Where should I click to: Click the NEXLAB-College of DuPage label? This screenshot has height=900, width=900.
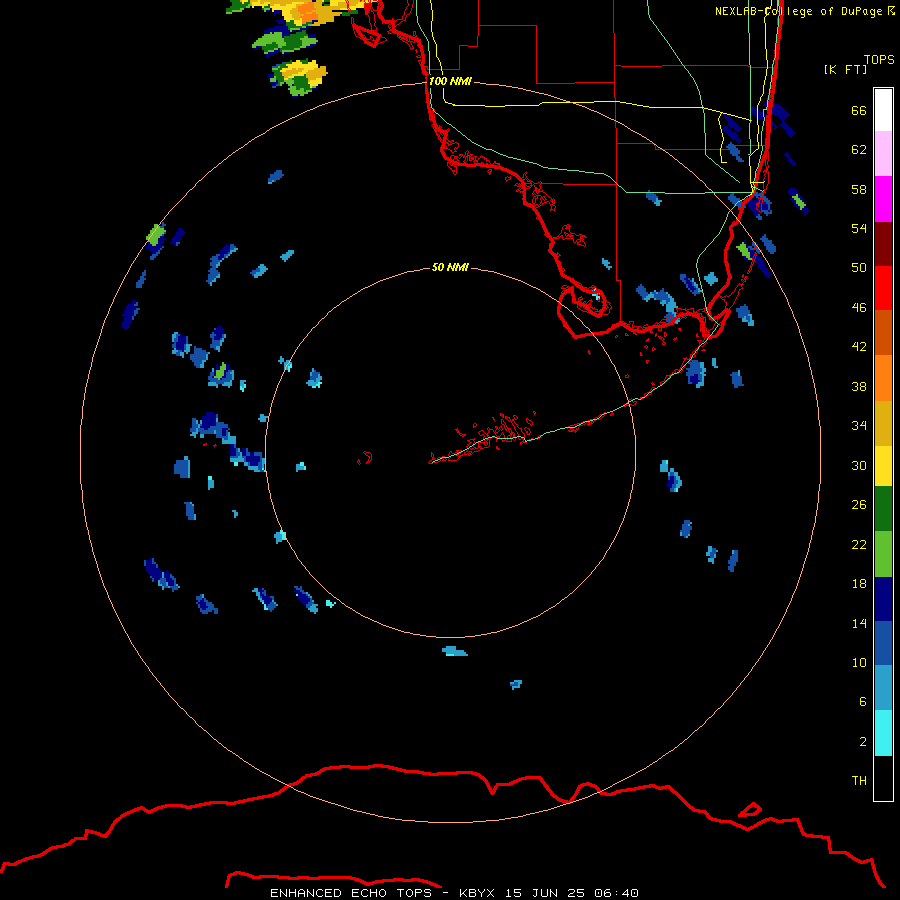click(798, 11)
